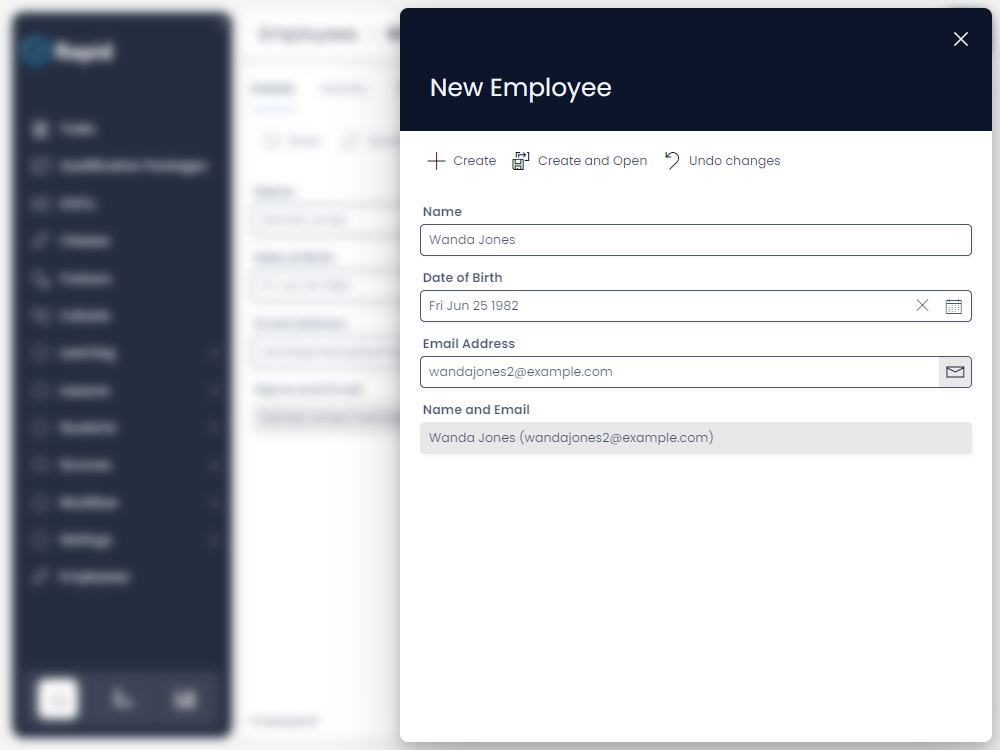The width and height of the screenshot is (1000, 750).
Task: Click the New Employee heading
Action: (x=520, y=87)
